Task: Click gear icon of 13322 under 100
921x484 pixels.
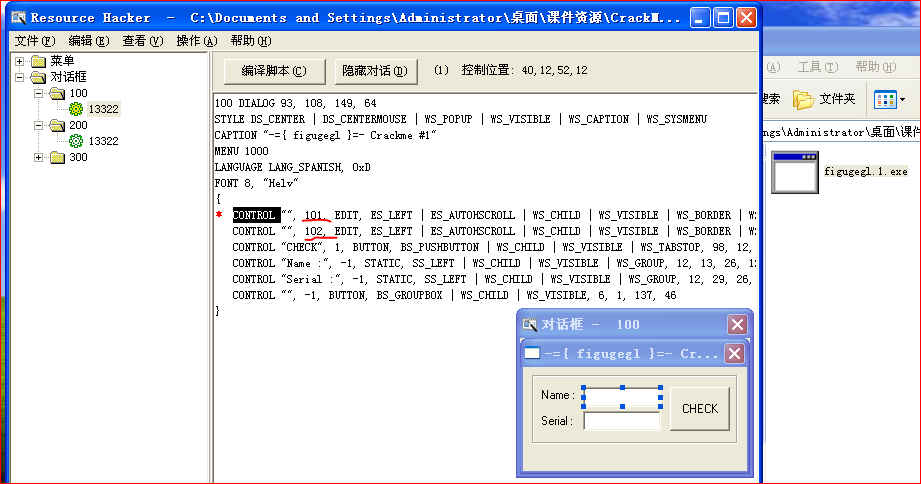Action: coord(76,109)
